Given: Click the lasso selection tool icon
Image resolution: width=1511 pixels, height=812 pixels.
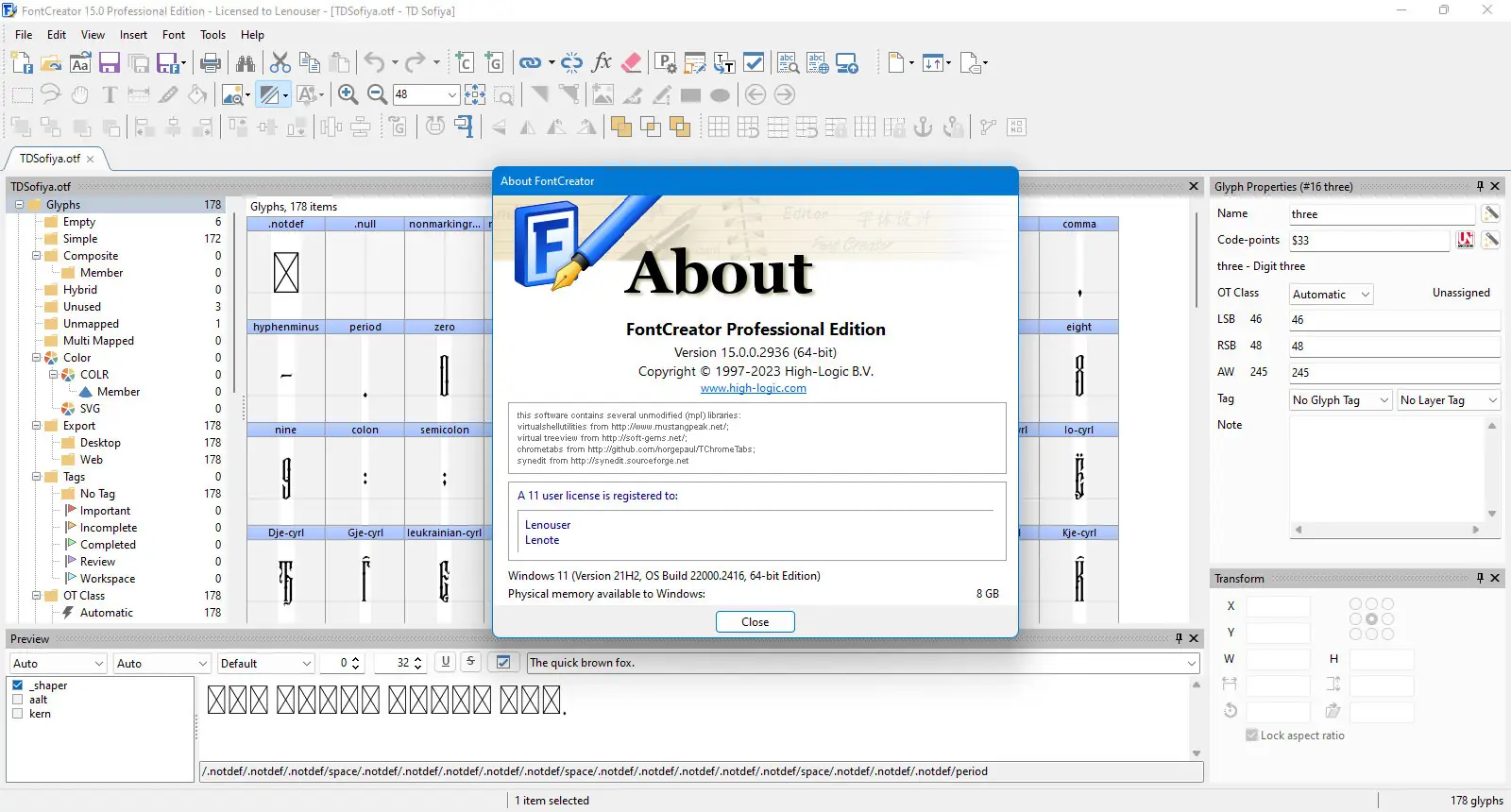Looking at the screenshot, I should tap(51, 94).
